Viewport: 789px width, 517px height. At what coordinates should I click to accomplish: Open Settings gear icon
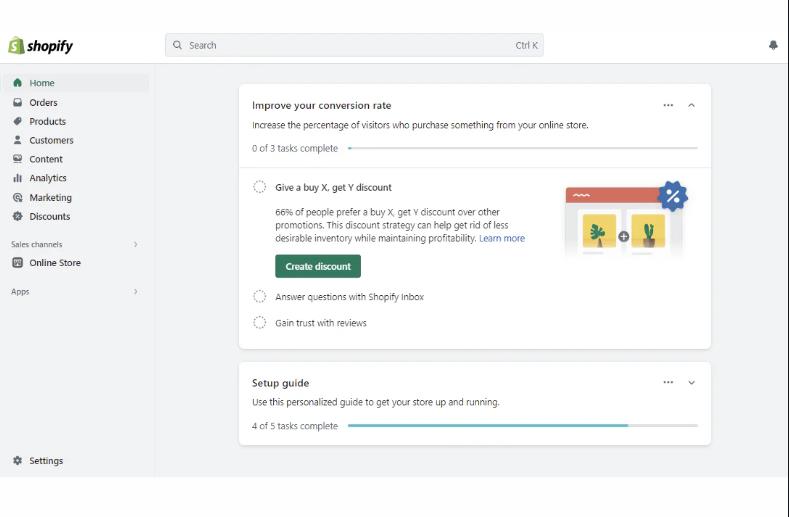click(x=18, y=461)
